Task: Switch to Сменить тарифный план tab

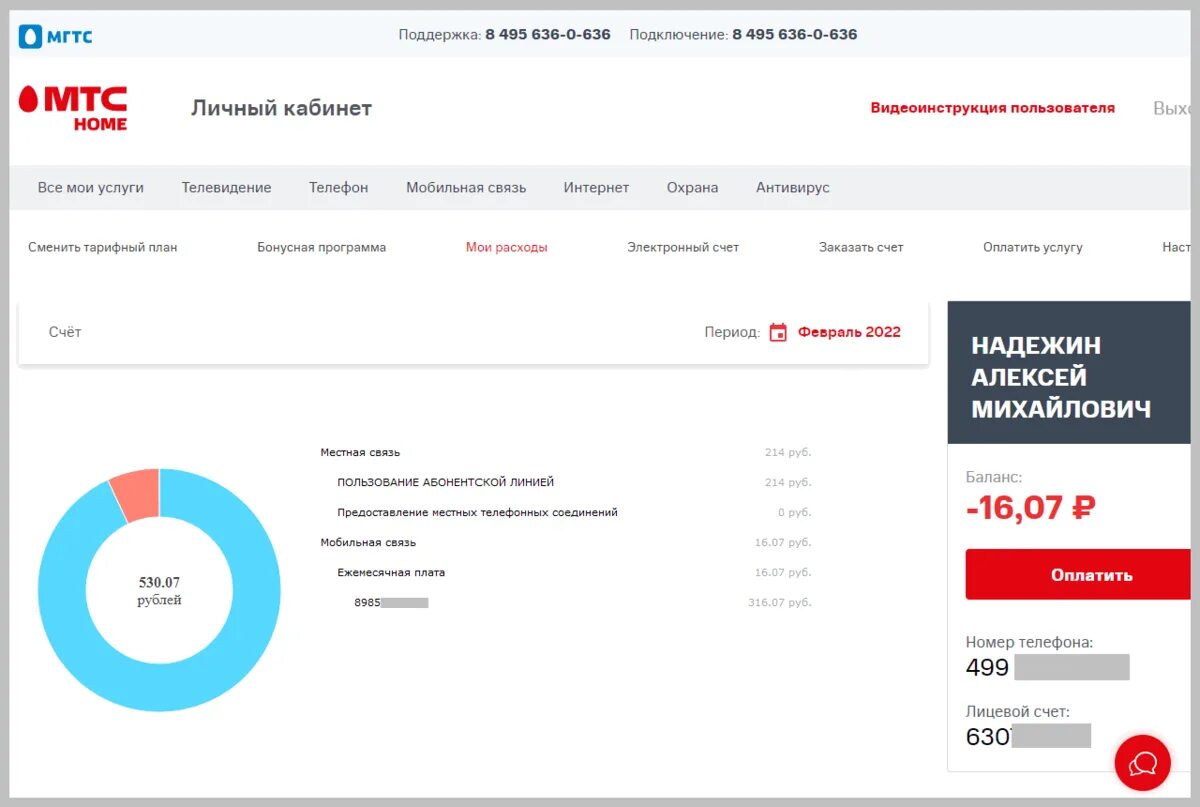Action: coord(103,247)
